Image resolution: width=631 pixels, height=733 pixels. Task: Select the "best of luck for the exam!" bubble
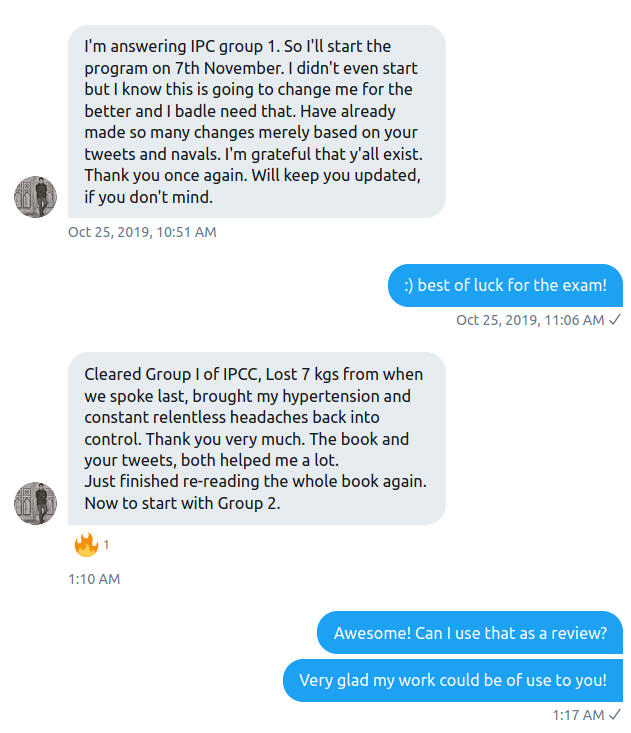coord(505,285)
